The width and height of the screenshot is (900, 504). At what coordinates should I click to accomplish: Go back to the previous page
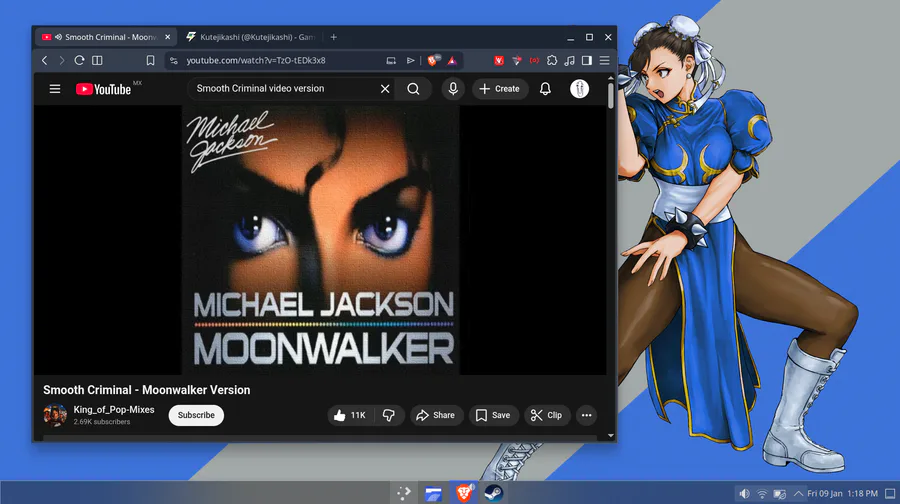(45, 60)
